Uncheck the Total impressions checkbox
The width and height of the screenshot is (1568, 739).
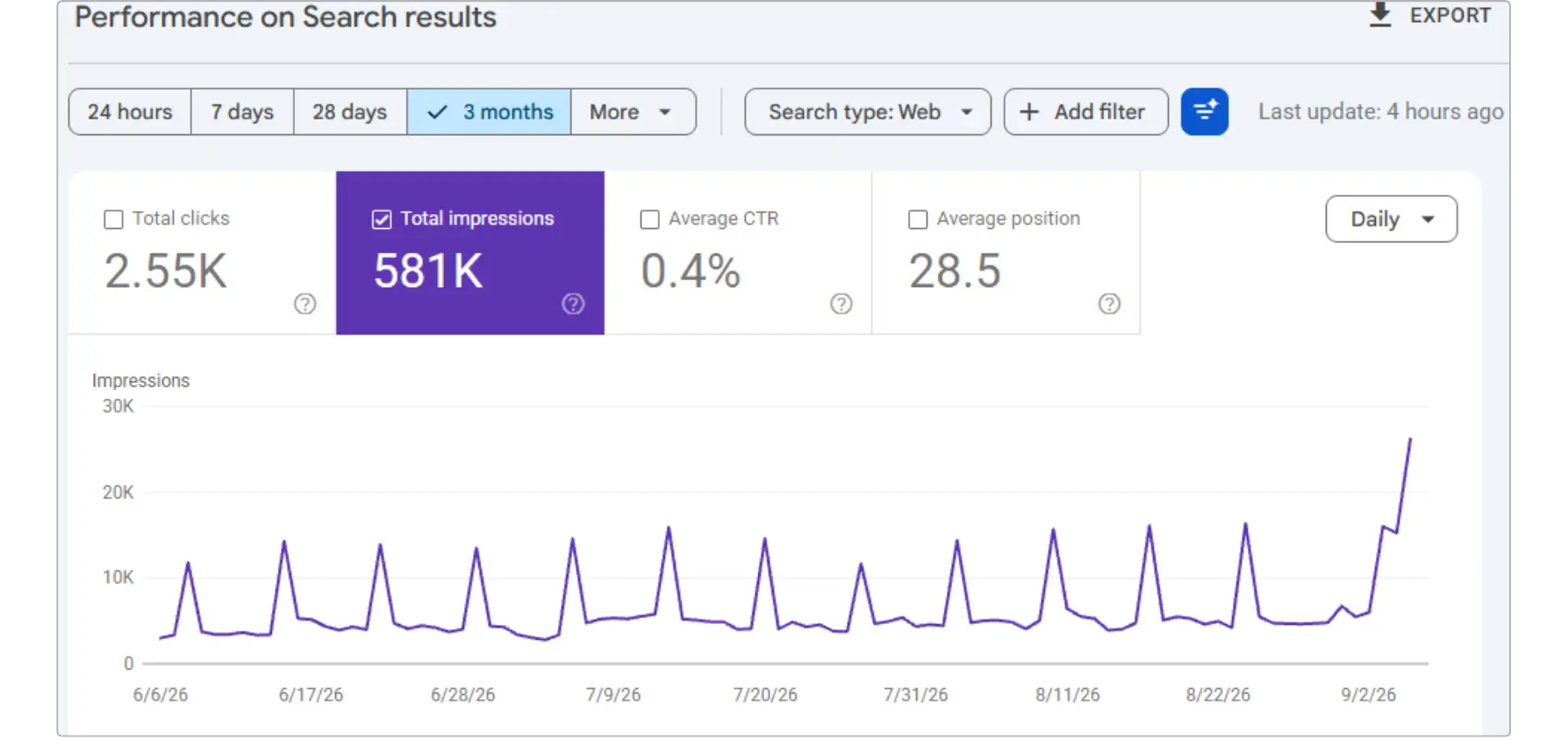(382, 219)
